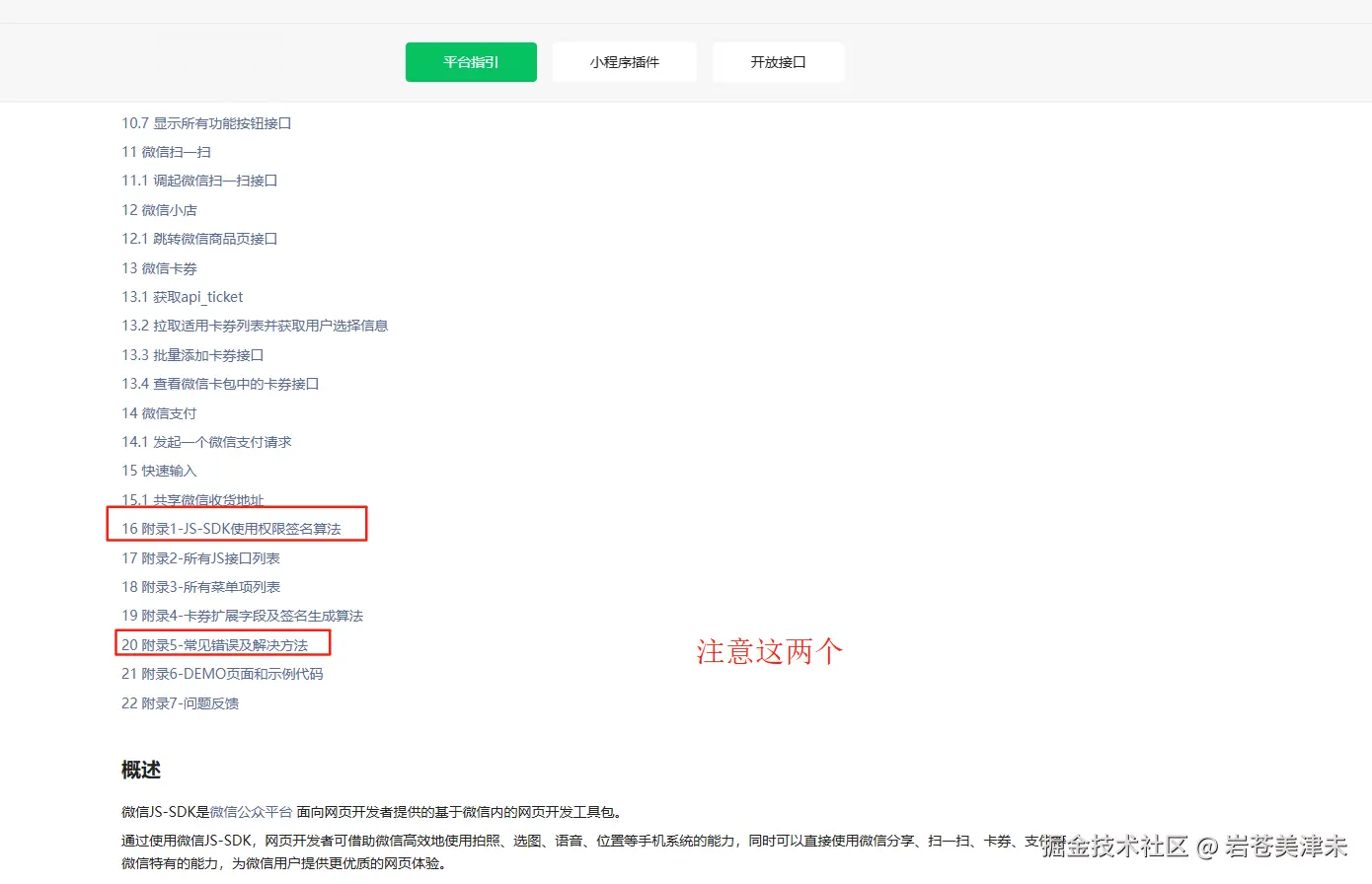
Task: Switch to the 平台指引 tab
Action: pos(471,62)
